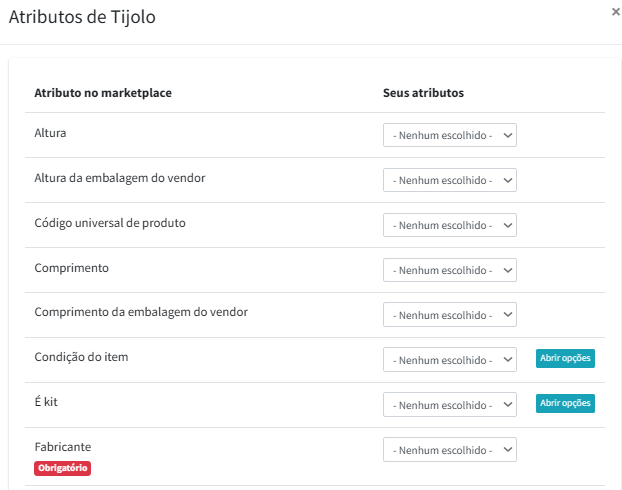622x490 pixels.
Task: Open the É kit attribute dropdown
Action: (x=450, y=404)
